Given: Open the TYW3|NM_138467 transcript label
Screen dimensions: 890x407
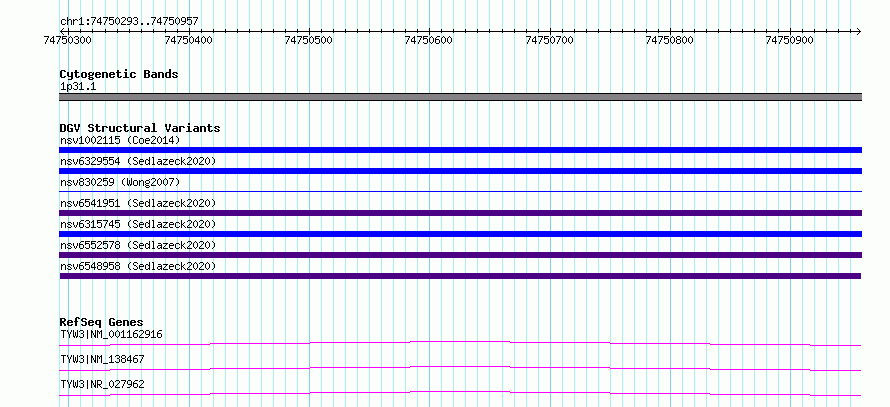Looking at the screenshot, I should click(102, 359).
